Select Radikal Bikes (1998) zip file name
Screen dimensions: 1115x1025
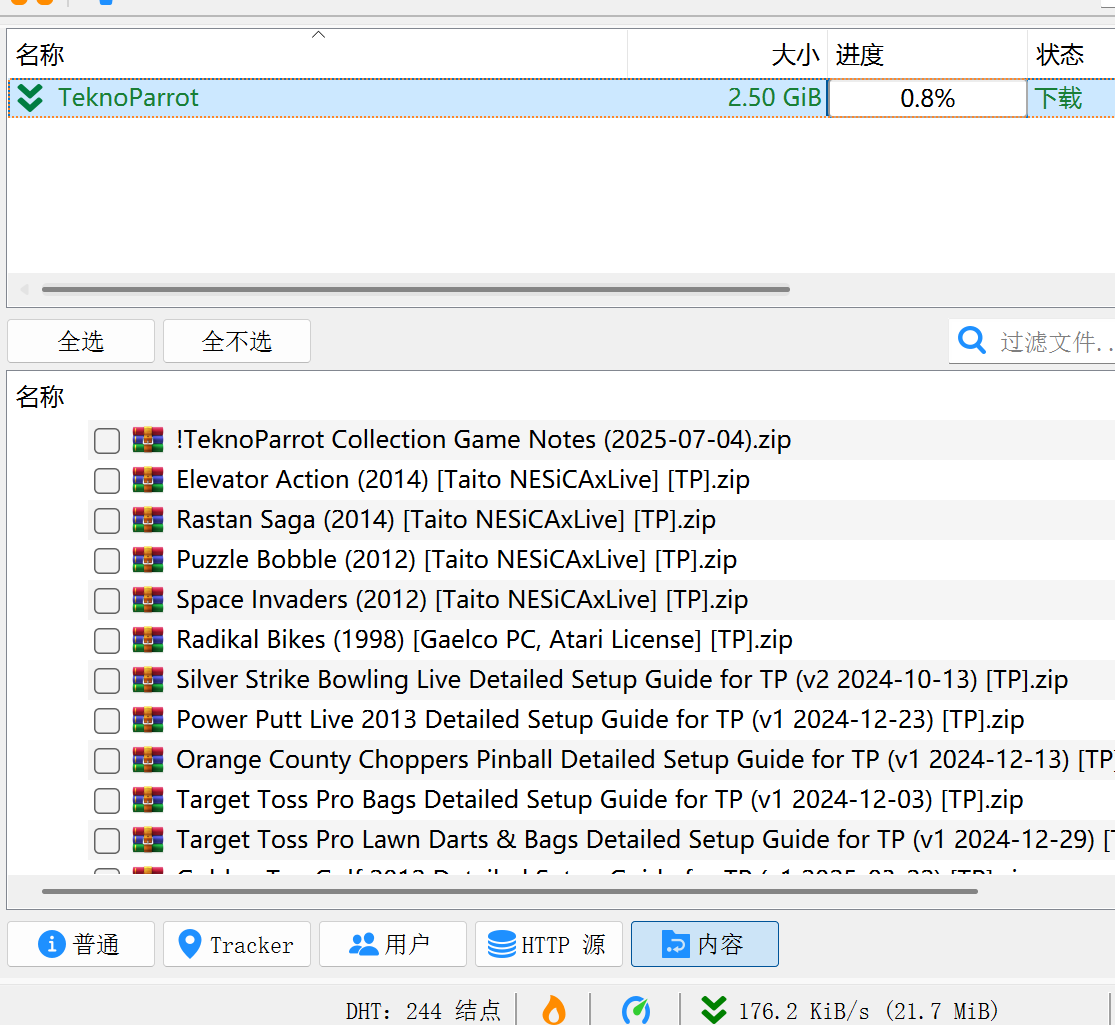(x=484, y=640)
